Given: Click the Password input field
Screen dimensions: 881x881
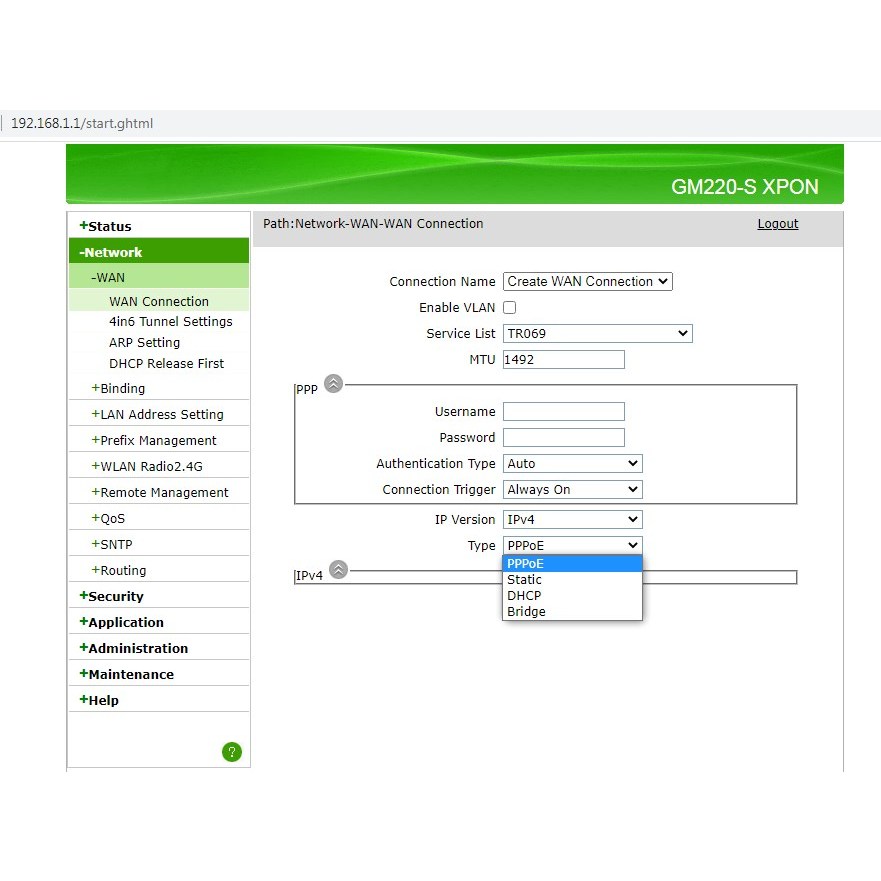Looking at the screenshot, I should [x=563, y=438].
